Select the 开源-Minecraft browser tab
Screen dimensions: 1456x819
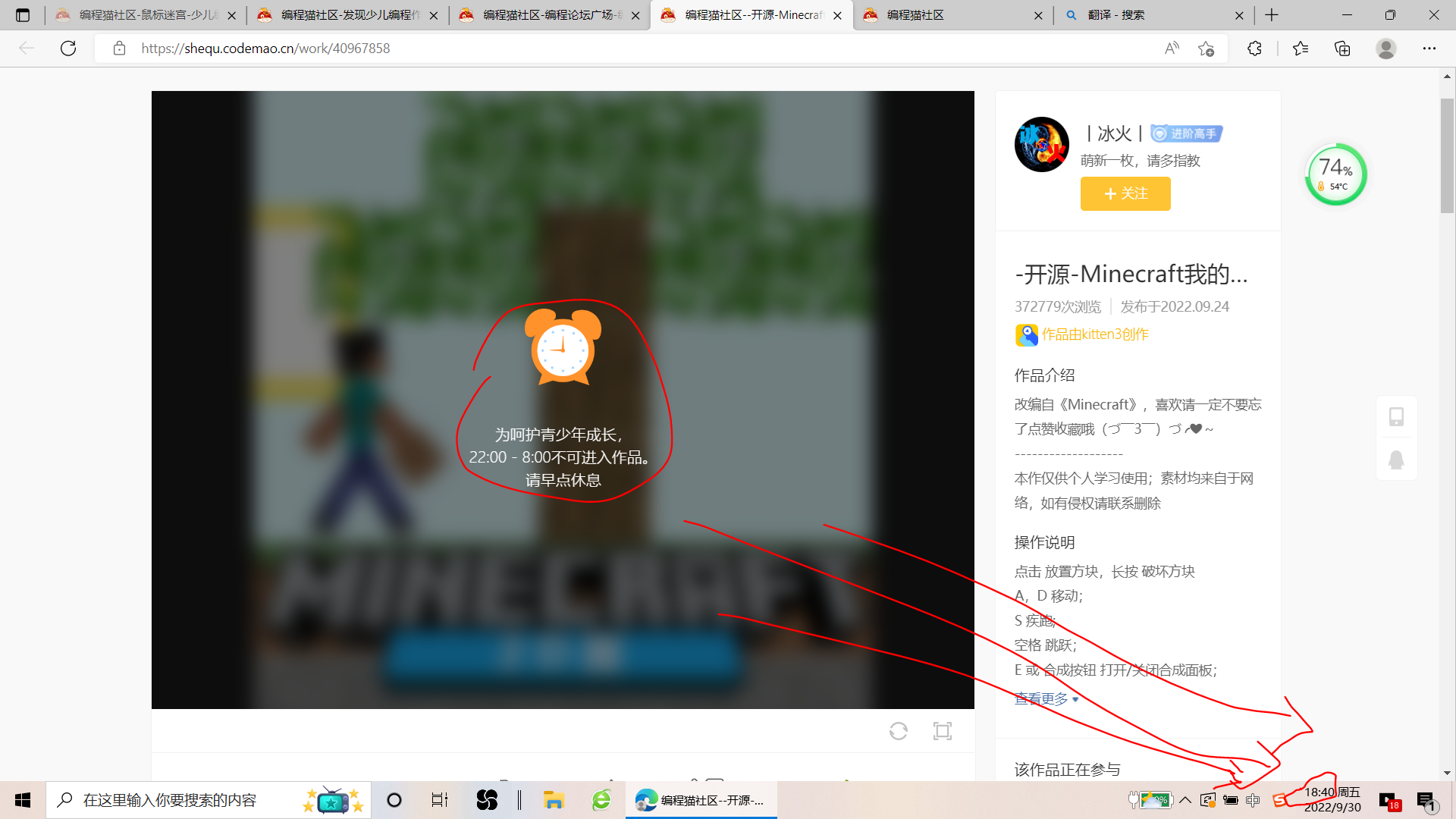click(752, 15)
